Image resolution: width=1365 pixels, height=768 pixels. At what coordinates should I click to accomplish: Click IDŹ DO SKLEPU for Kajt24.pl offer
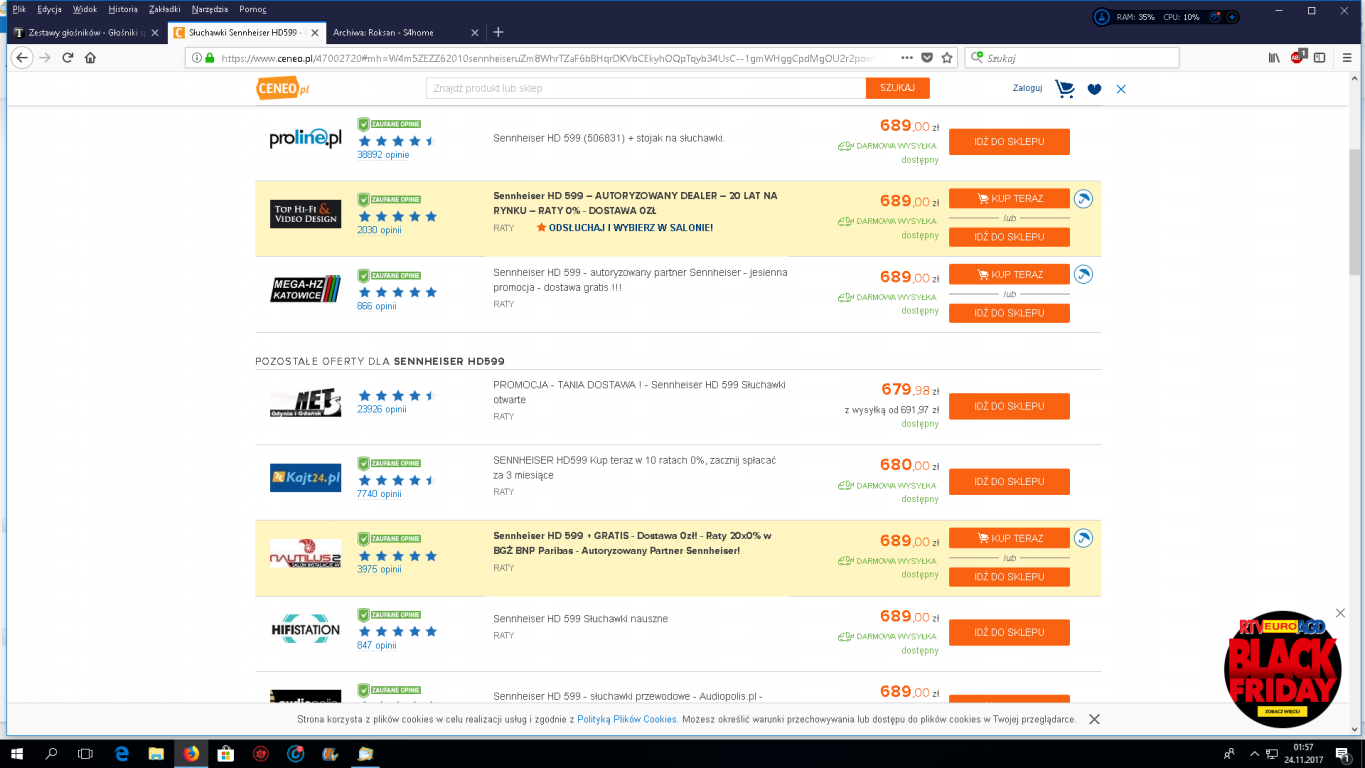pyautogui.click(x=1009, y=482)
